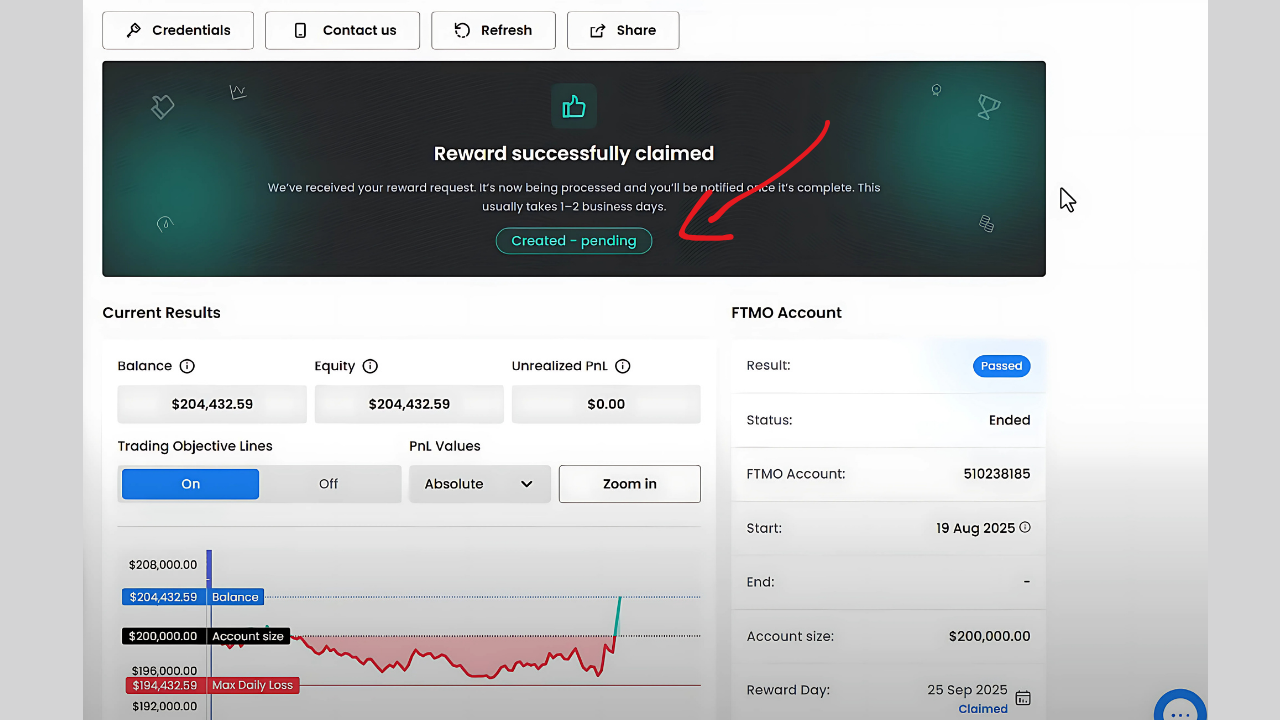Click the Created - pending status badge
This screenshot has height=720, width=1280.
pos(574,241)
